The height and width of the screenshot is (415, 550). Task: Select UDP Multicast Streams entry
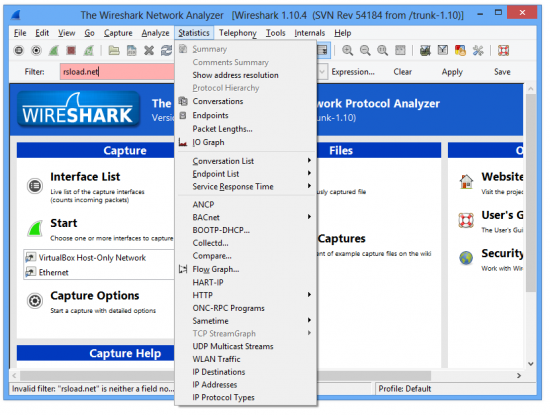tap(246, 346)
